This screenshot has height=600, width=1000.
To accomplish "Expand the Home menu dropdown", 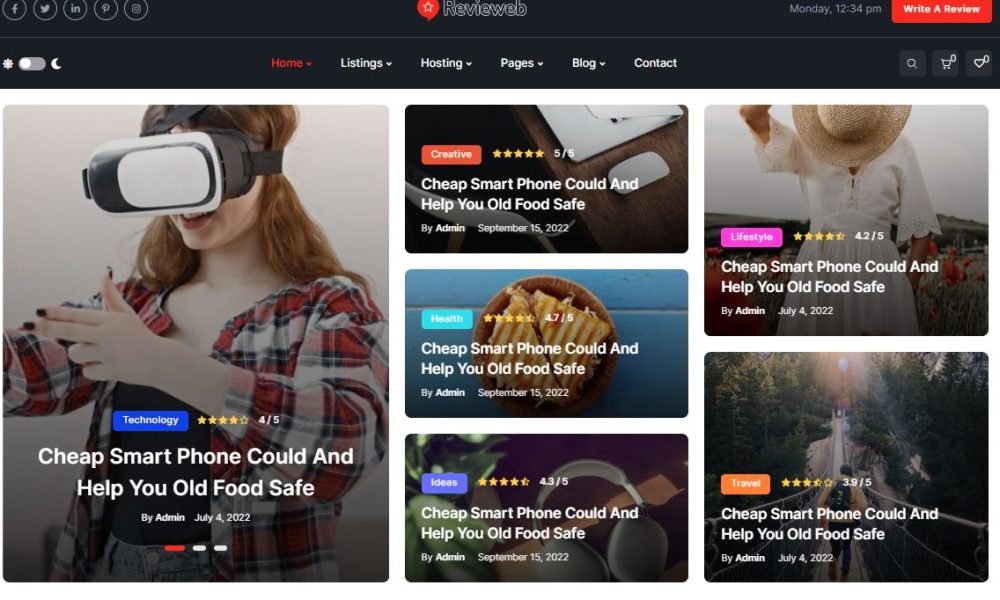I will 291,63.
